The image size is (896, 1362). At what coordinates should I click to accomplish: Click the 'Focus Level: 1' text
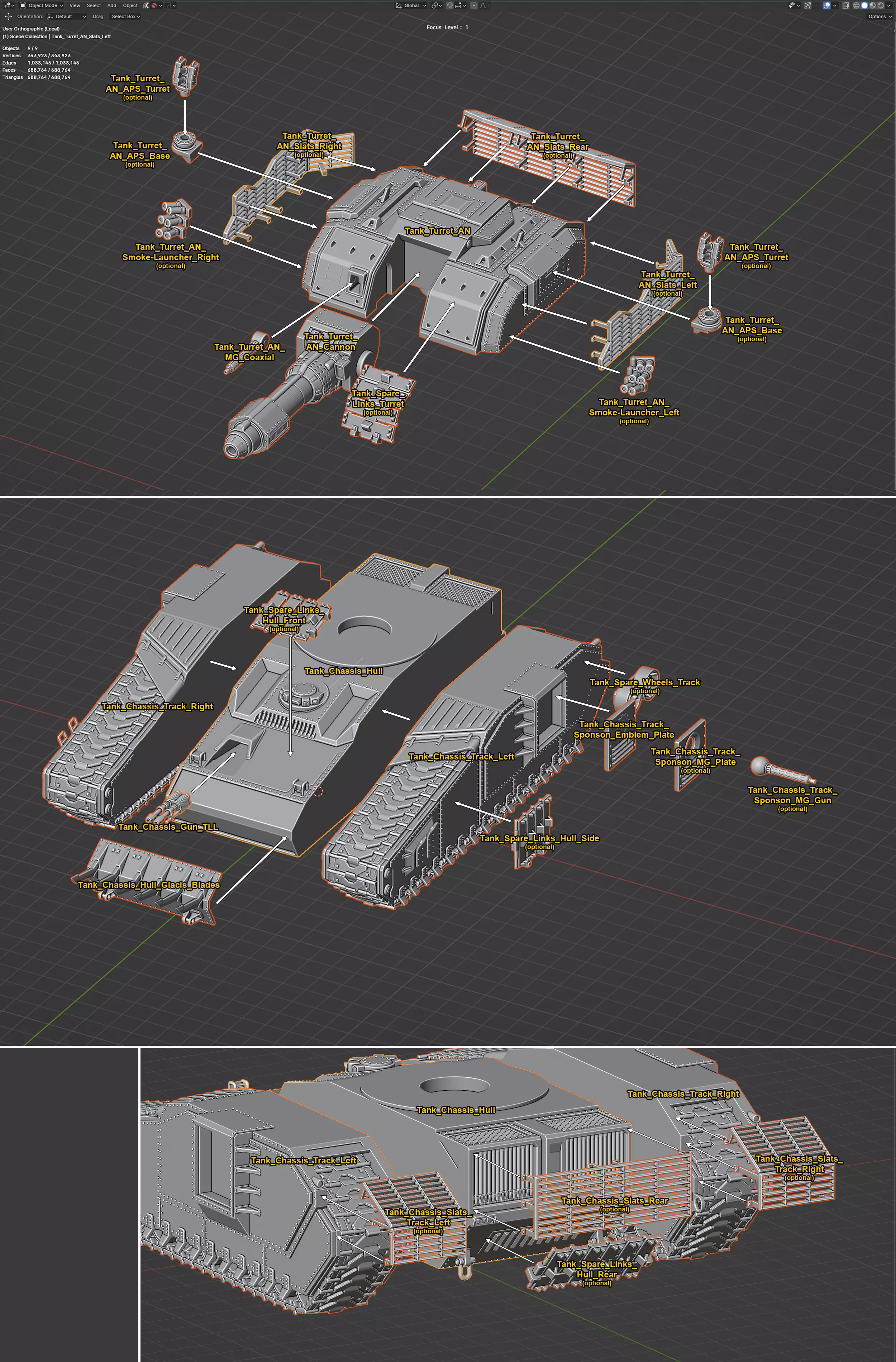(447, 28)
